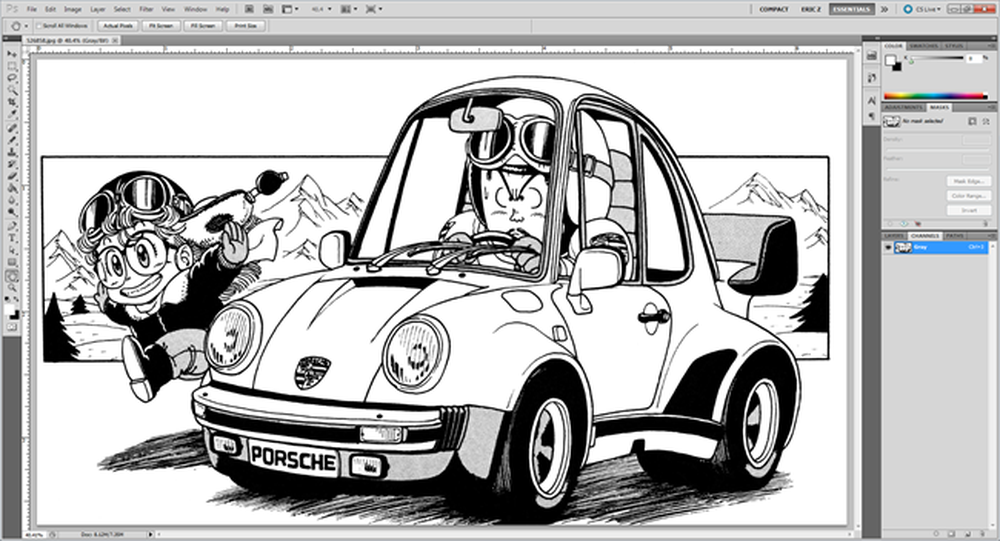Add a pixel mask in Masks panel
1000x541 pixels.
pyautogui.click(x=972, y=121)
